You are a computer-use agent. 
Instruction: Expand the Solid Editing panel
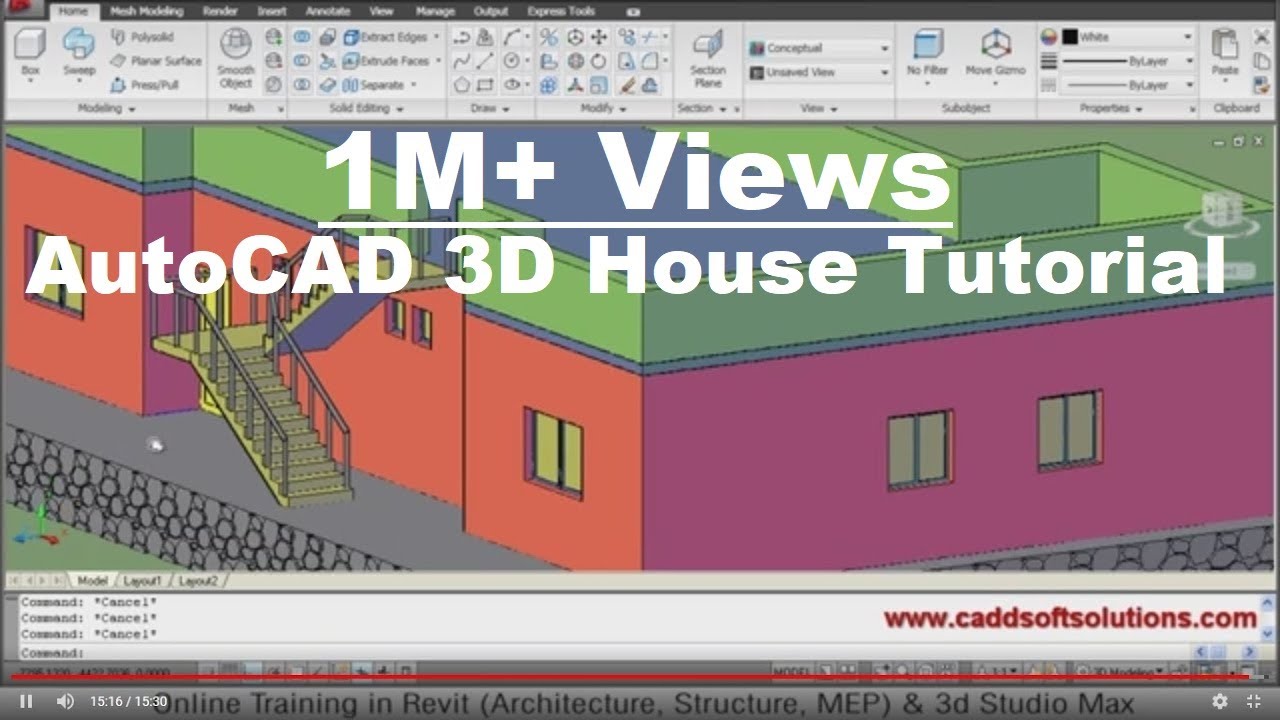(x=367, y=108)
